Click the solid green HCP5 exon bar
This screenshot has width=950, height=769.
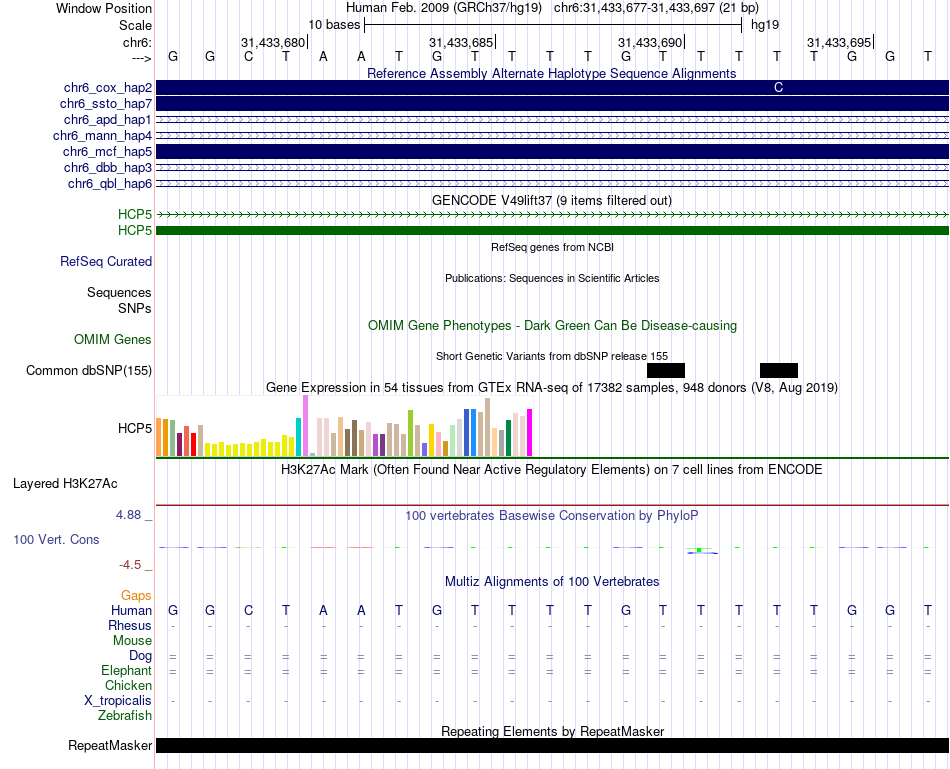(x=552, y=230)
